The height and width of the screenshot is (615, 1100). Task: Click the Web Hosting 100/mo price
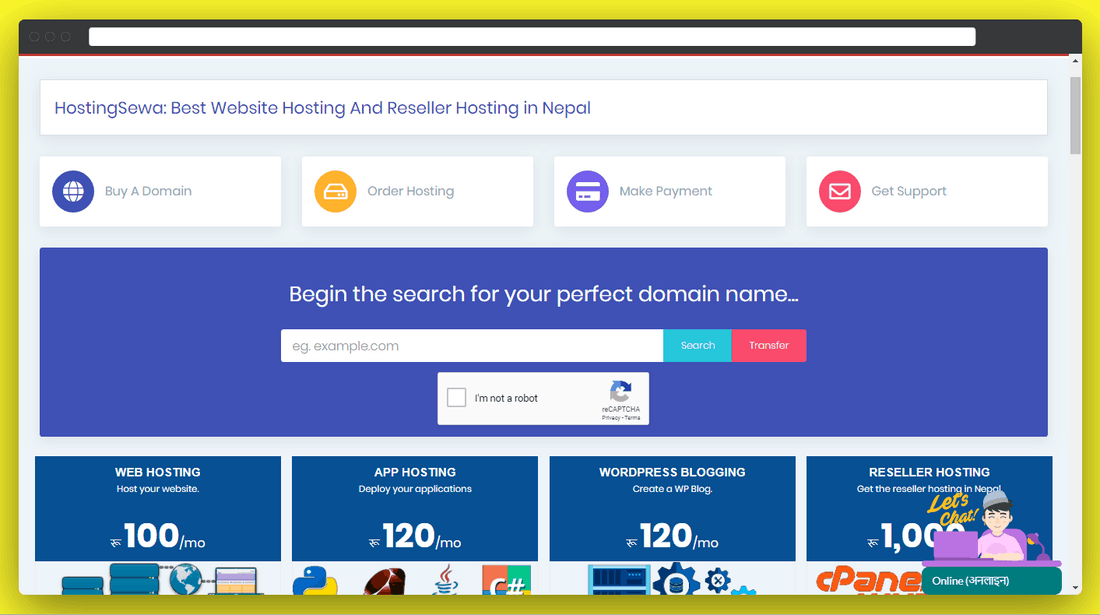coord(158,536)
